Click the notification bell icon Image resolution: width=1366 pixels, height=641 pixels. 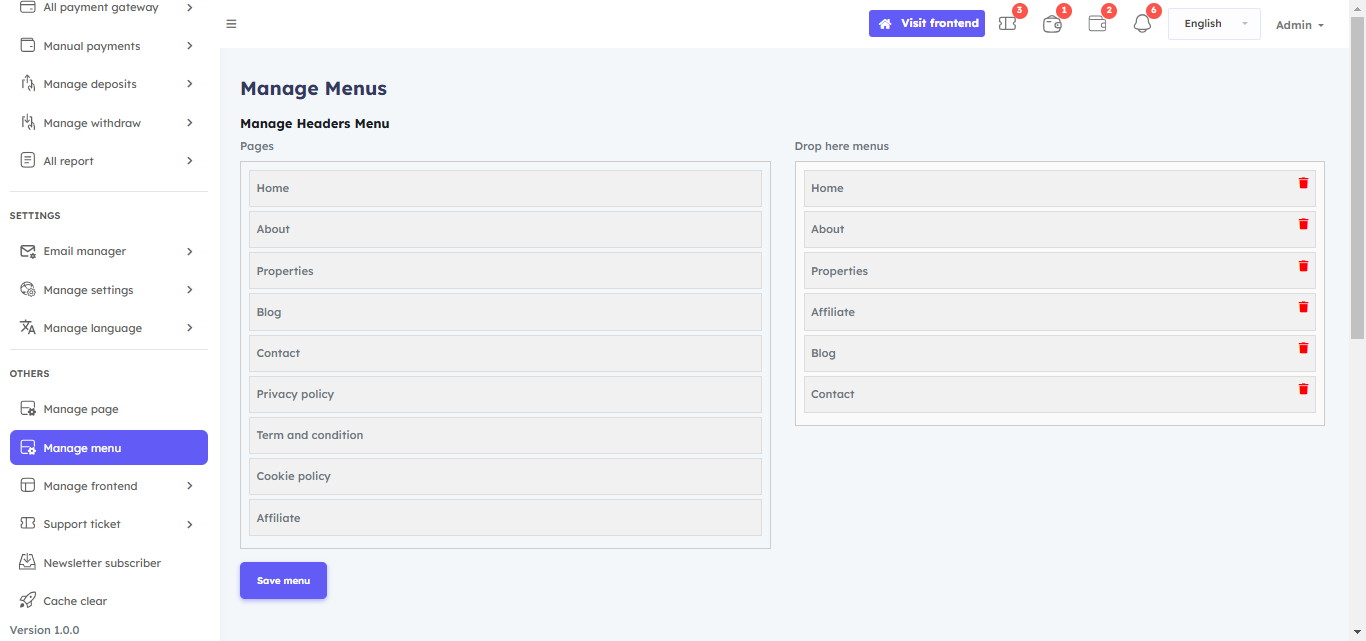[x=1142, y=24]
